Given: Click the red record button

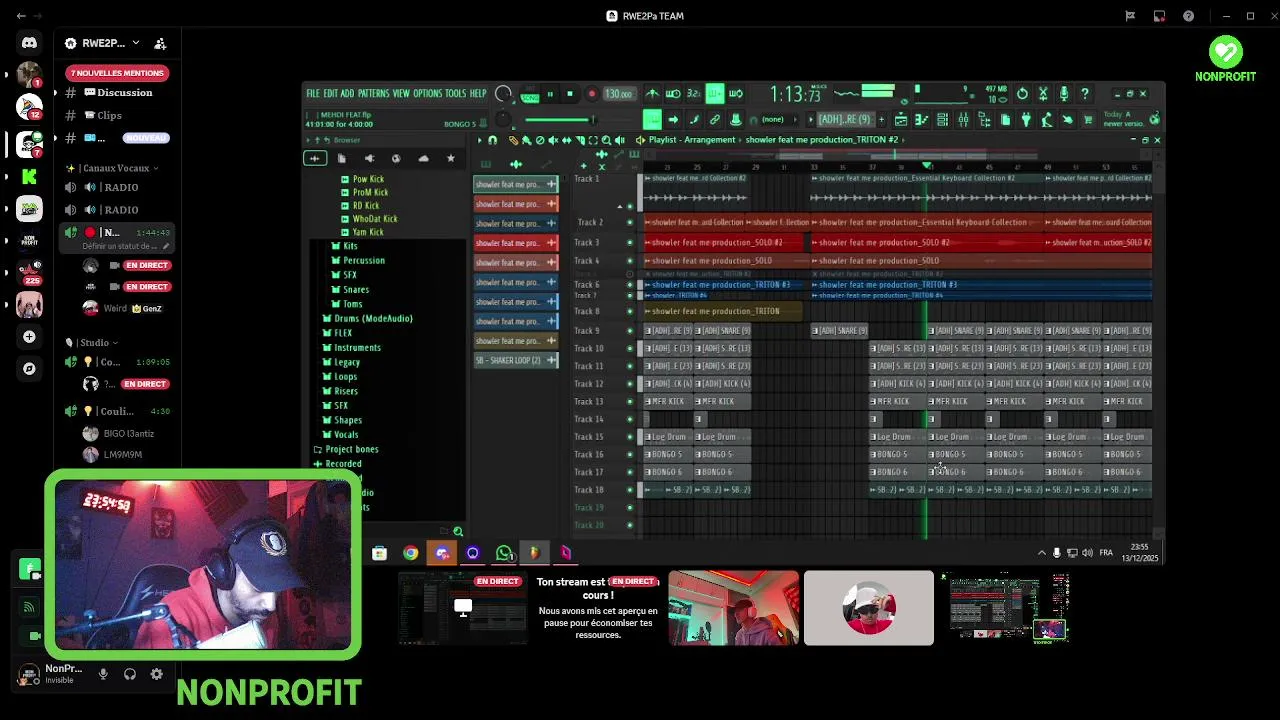Looking at the screenshot, I should [x=591, y=94].
